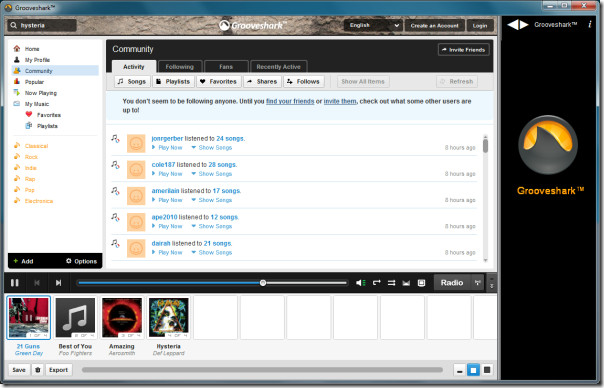Click the Login button
This screenshot has width=604, height=388.
480,25
